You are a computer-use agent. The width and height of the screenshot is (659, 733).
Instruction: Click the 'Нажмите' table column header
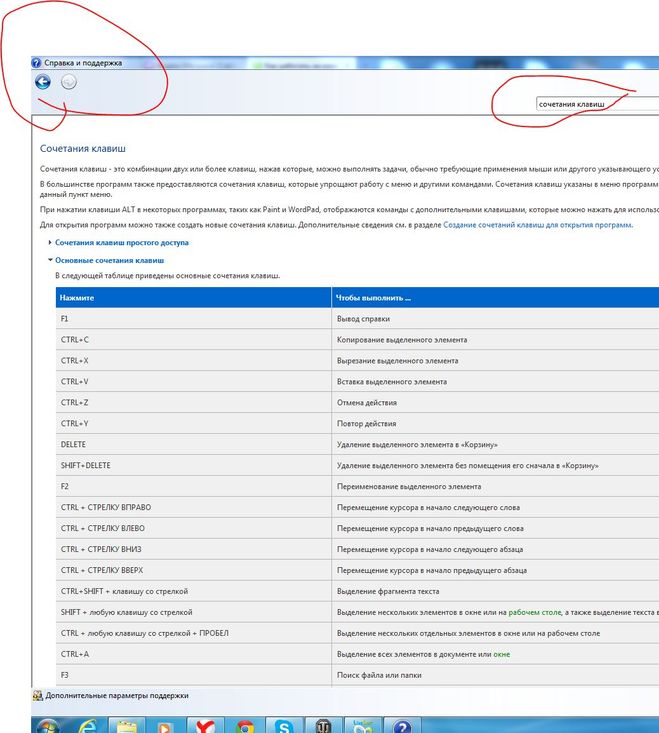coord(76,298)
